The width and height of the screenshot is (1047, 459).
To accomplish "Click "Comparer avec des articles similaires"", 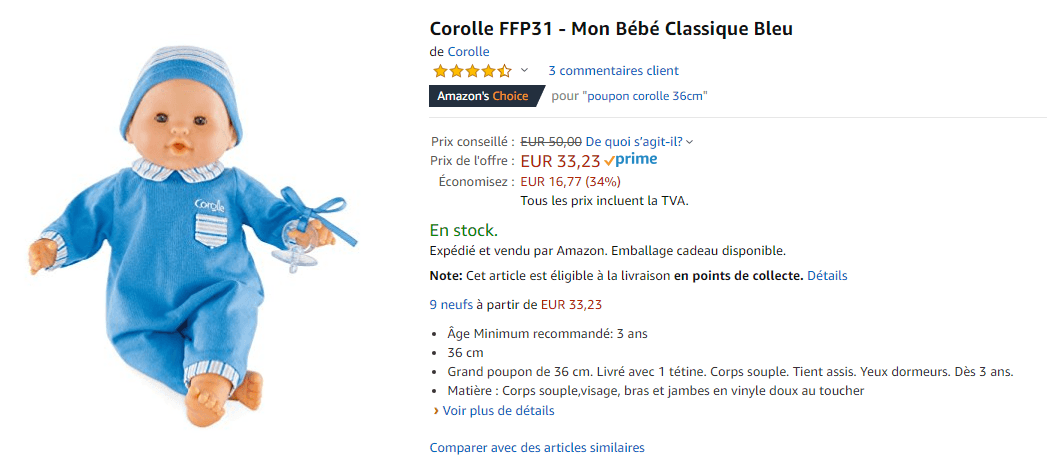I will pyautogui.click(x=537, y=448).
